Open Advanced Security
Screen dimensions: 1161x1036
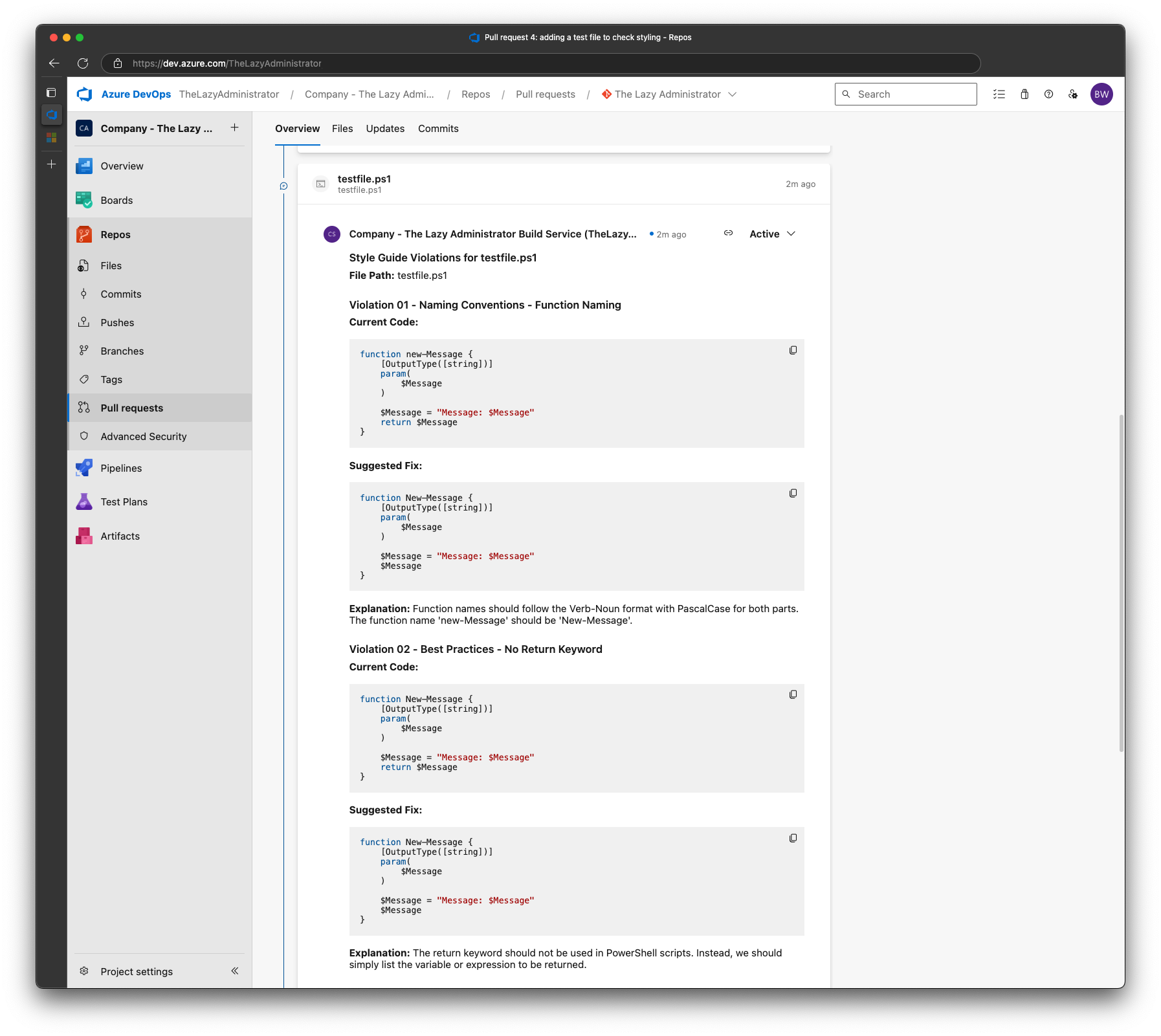click(x=159, y=437)
